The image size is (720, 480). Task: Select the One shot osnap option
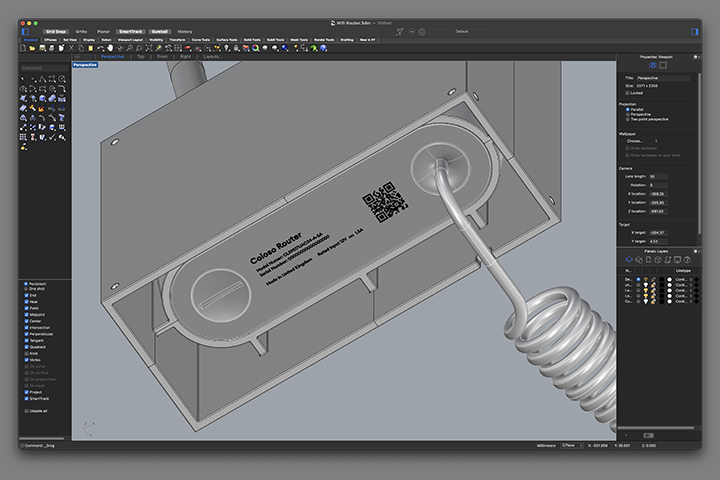[x=26, y=288]
